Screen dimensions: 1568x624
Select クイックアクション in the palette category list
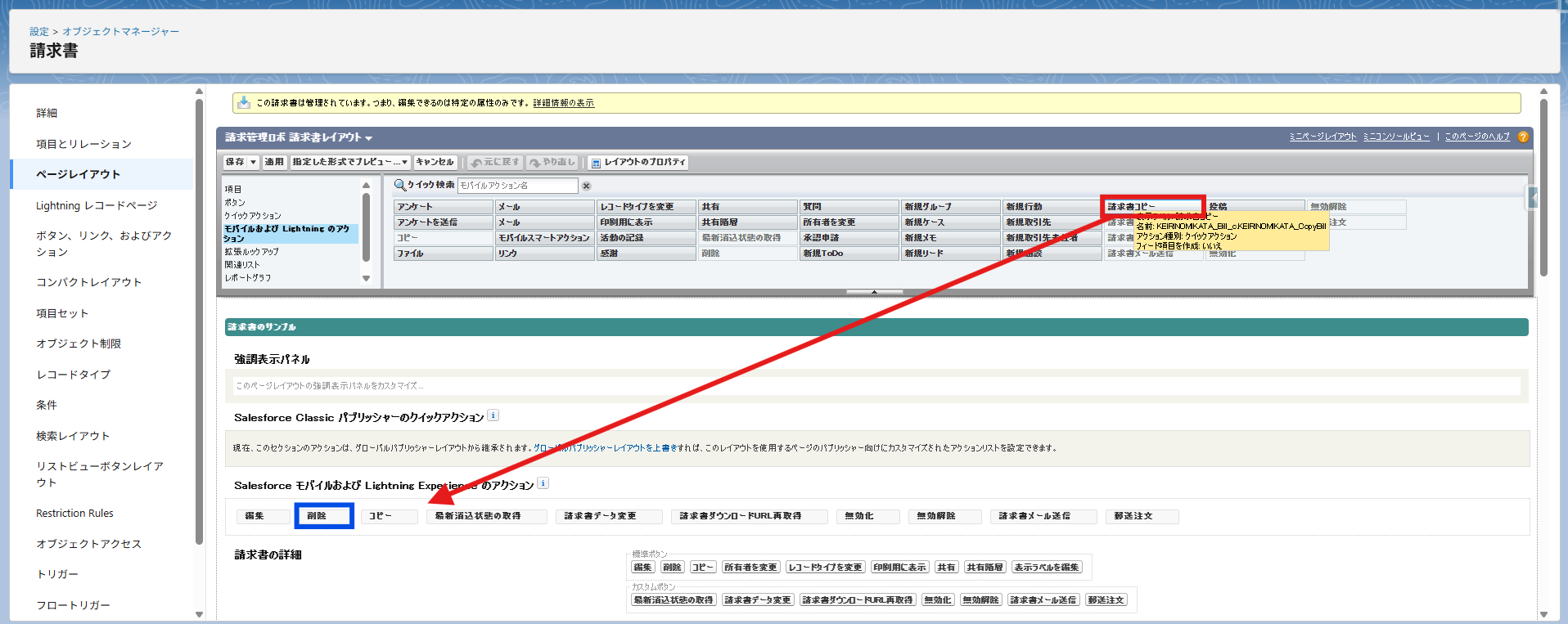click(253, 215)
